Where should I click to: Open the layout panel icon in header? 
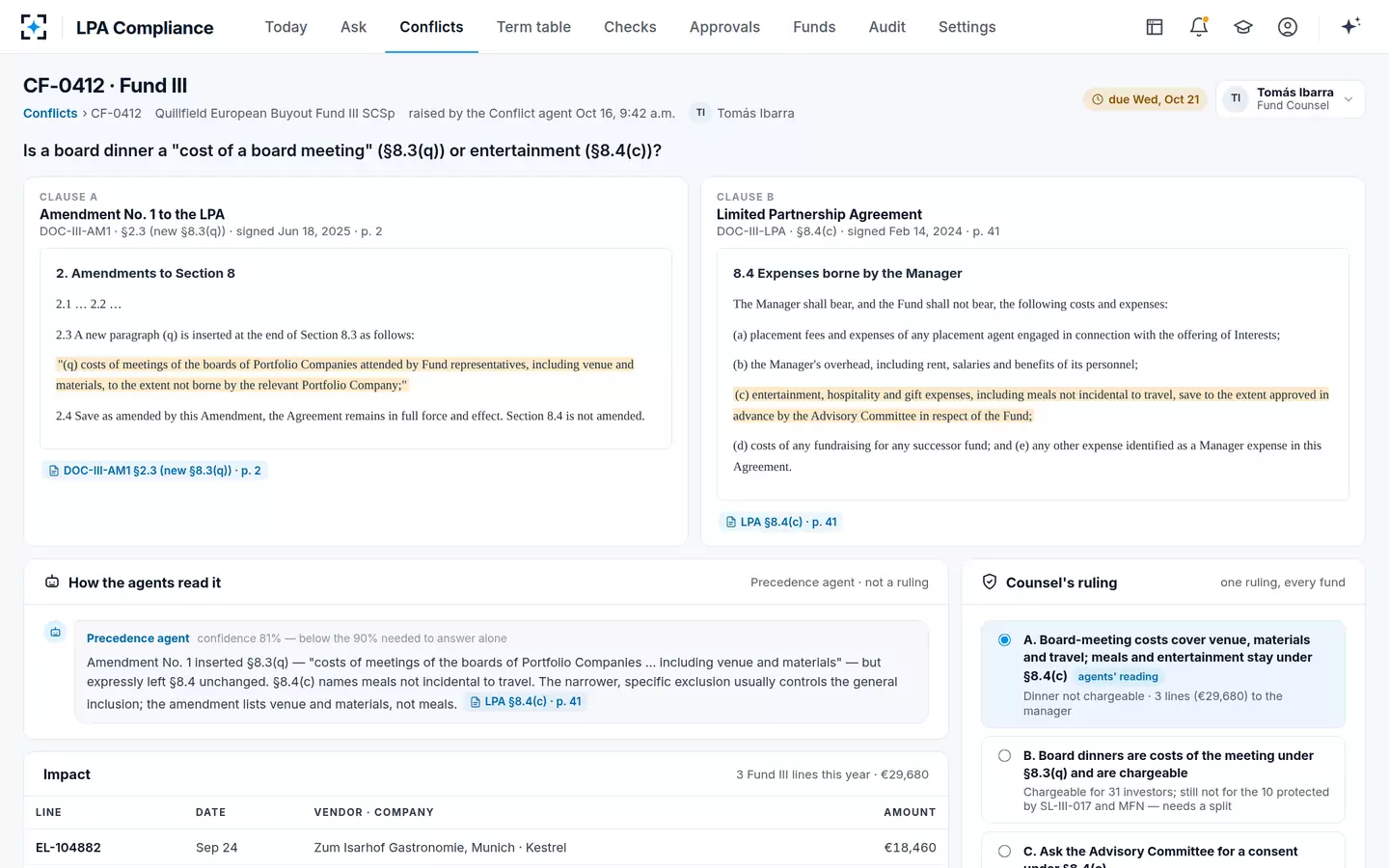pyautogui.click(x=1155, y=27)
